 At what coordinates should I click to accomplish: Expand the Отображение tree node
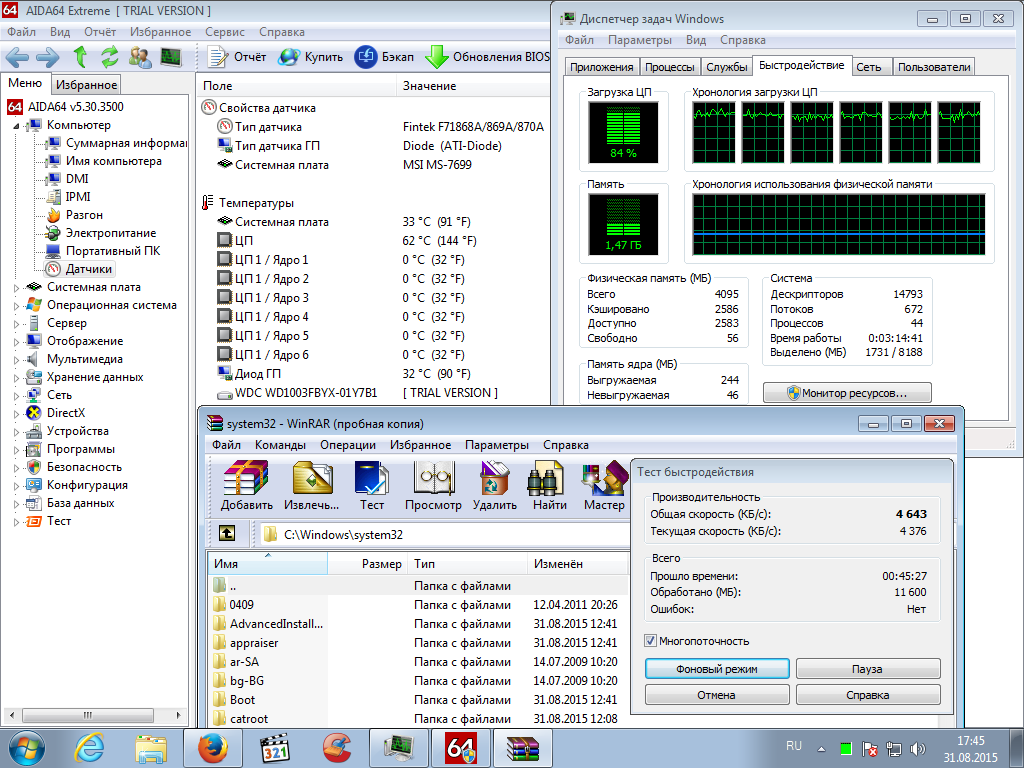pos(17,342)
